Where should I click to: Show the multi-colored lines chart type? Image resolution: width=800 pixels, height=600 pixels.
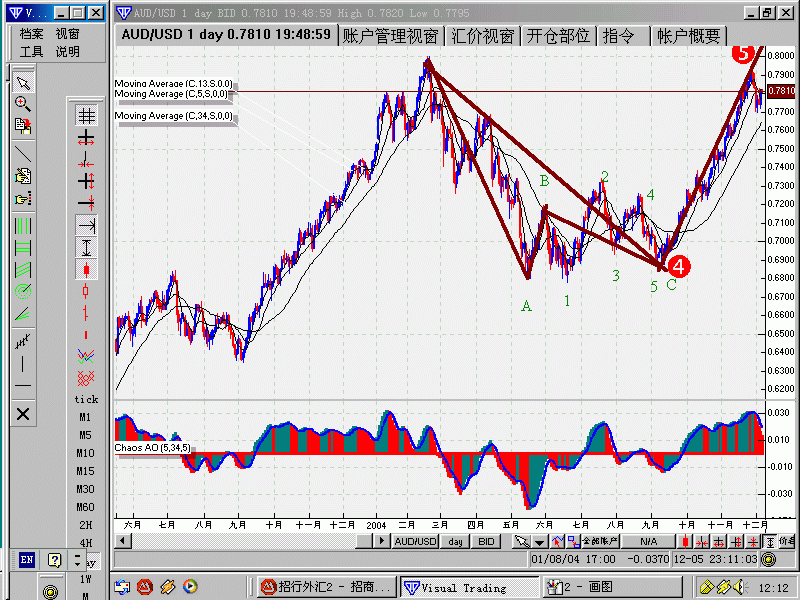[x=86, y=356]
